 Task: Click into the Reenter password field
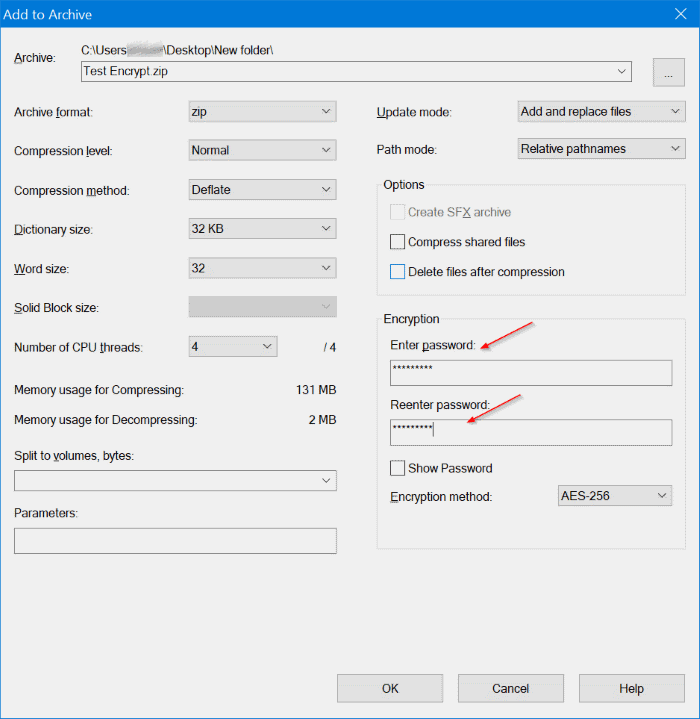[x=531, y=432]
